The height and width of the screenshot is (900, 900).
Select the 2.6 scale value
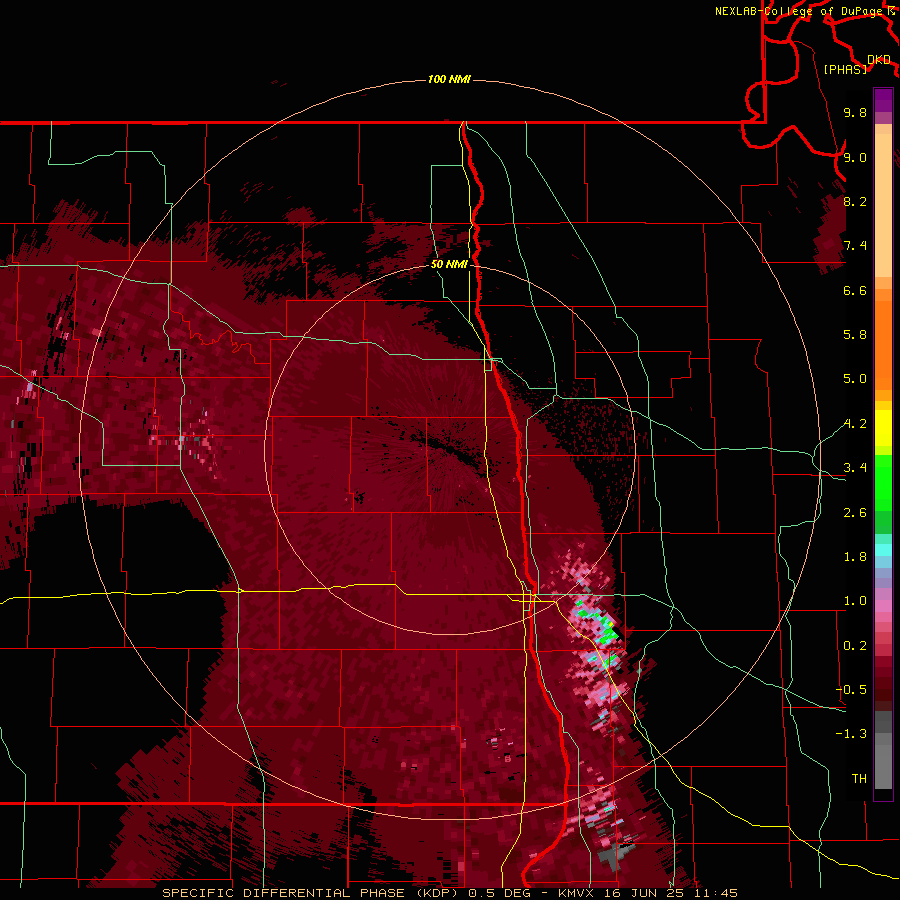click(855, 513)
